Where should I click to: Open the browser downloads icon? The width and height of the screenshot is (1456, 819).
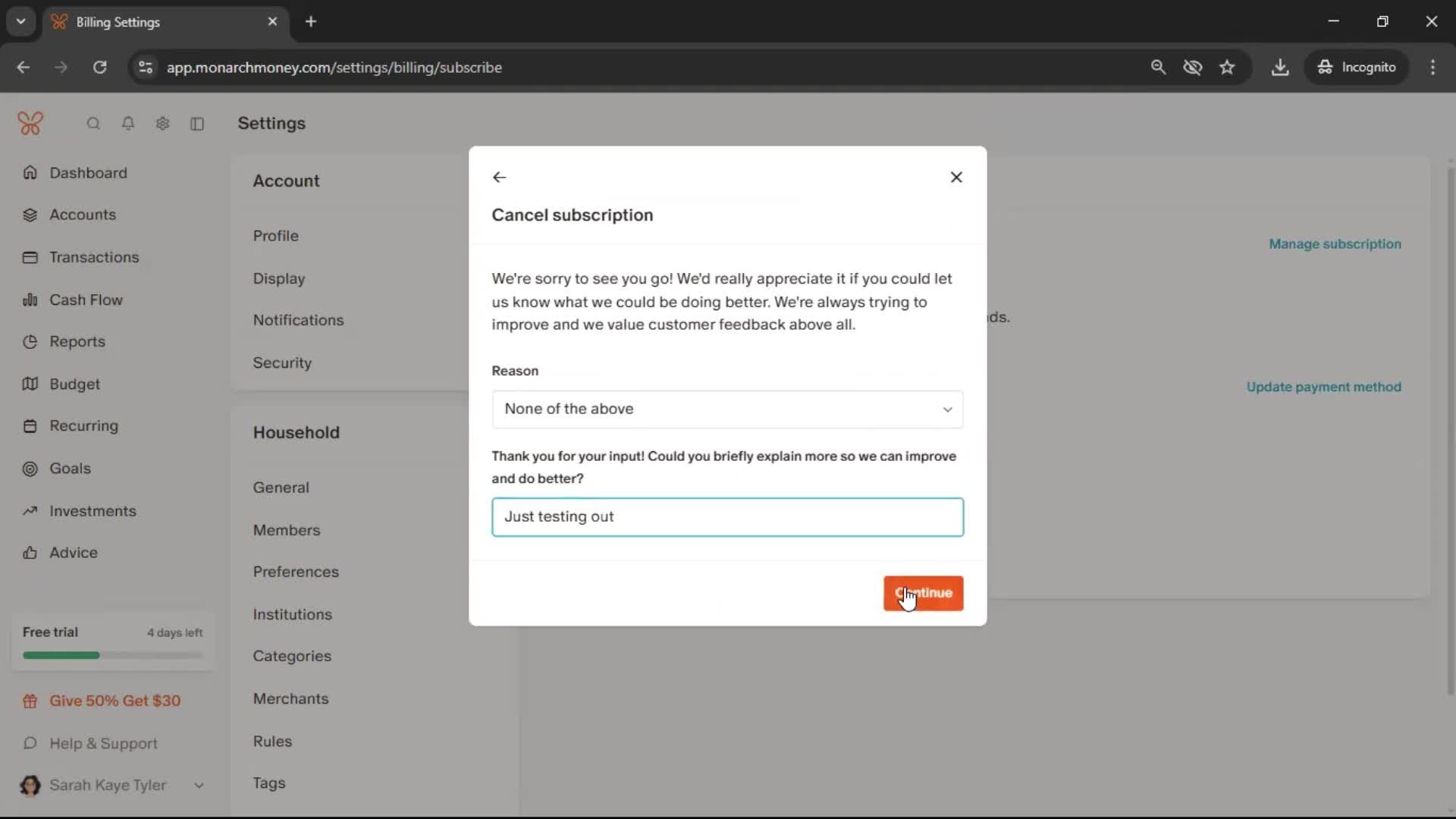click(x=1280, y=67)
